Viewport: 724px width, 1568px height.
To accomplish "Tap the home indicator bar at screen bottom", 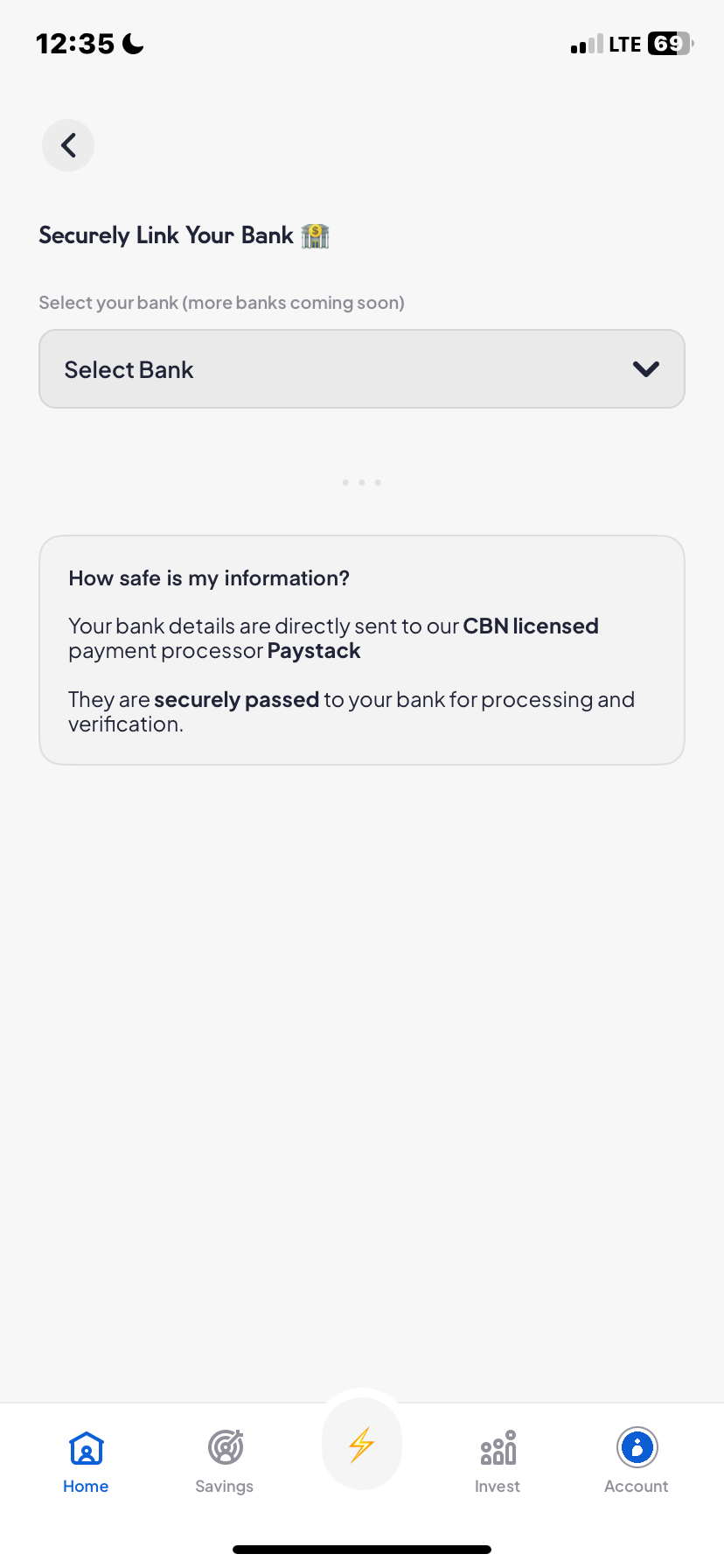I will (361, 1548).
